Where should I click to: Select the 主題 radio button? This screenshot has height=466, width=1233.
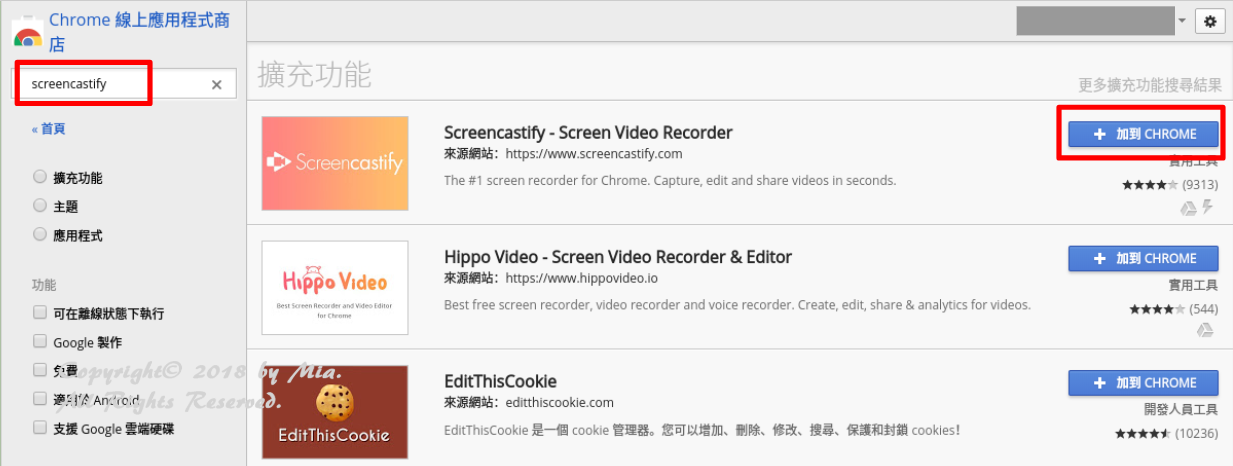click(40, 206)
